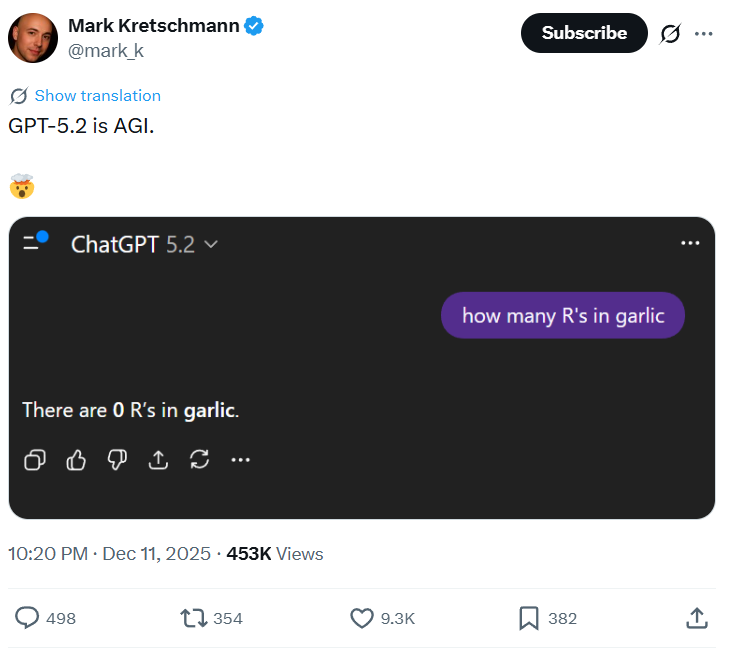
Task: Open Mark Kretschmann's profile picture
Action: tap(33, 38)
